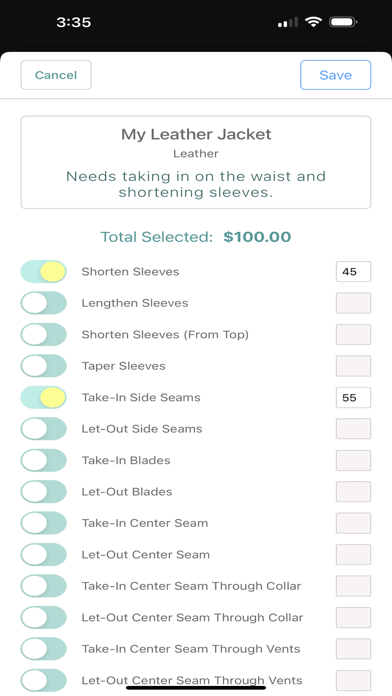Edit the Shorten Sleeves price field showing 45
The height and width of the screenshot is (696, 392).
click(353, 272)
